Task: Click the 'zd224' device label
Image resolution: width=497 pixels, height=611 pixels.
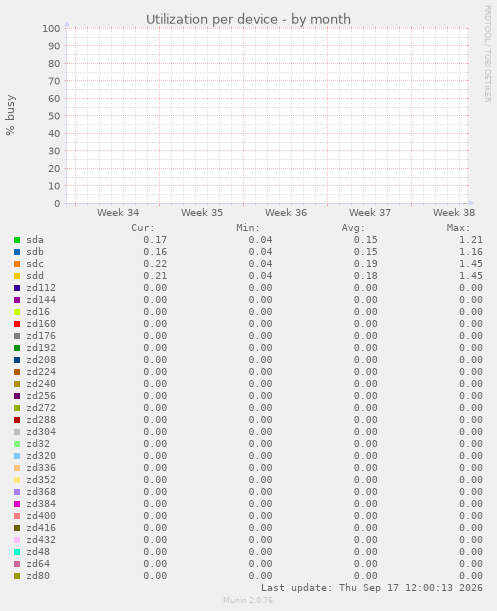Action: [x=41, y=372]
